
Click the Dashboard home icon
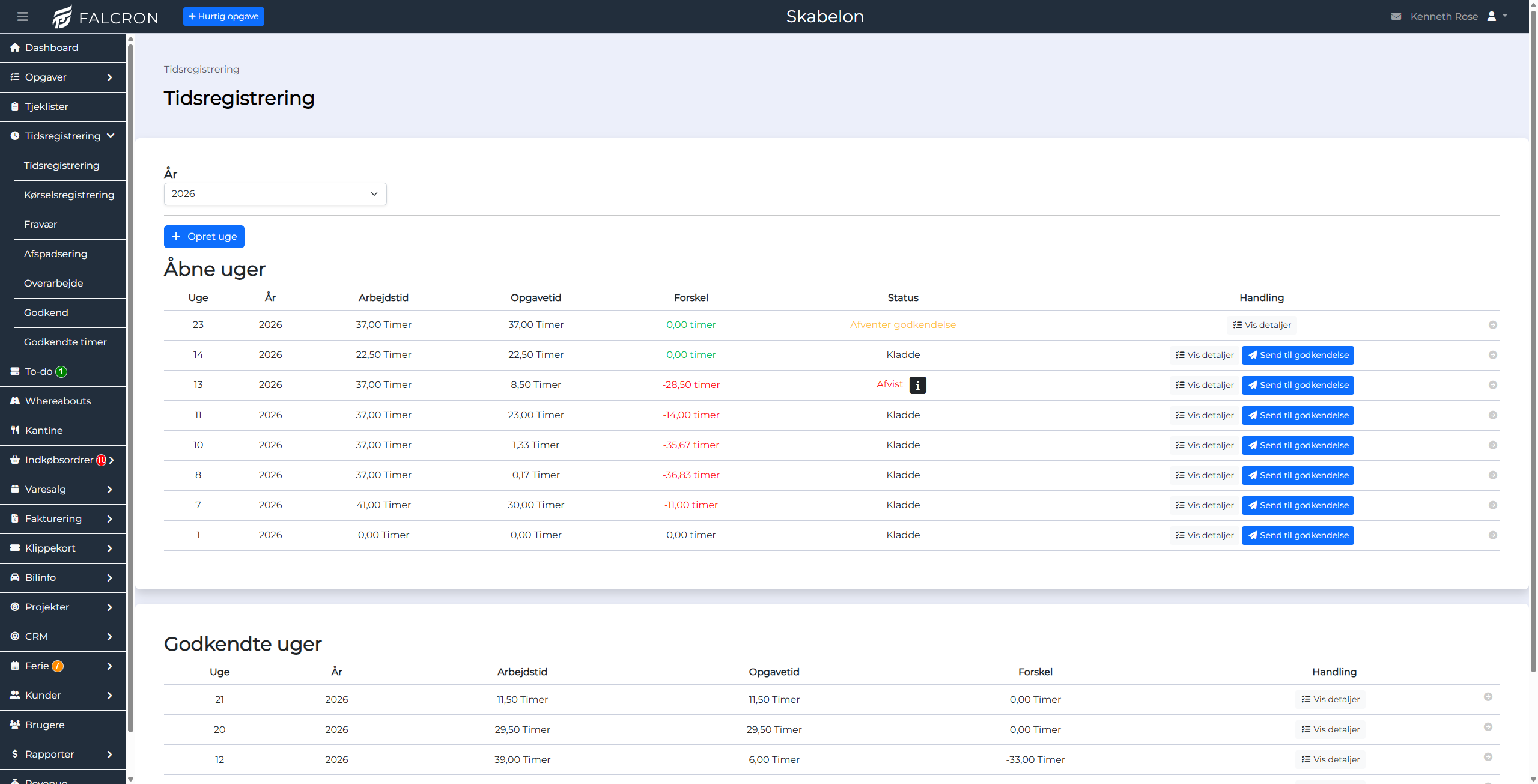(x=15, y=47)
